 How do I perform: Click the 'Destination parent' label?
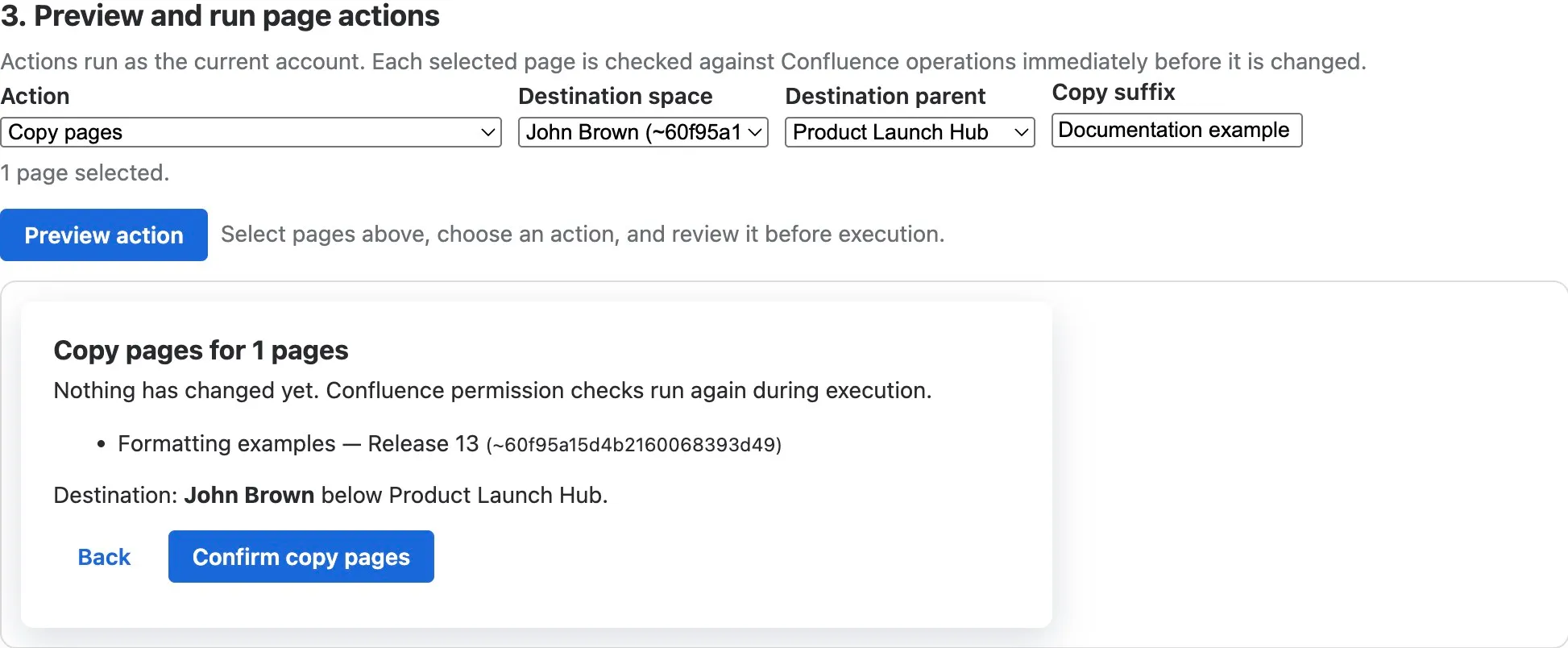coord(886,96)
